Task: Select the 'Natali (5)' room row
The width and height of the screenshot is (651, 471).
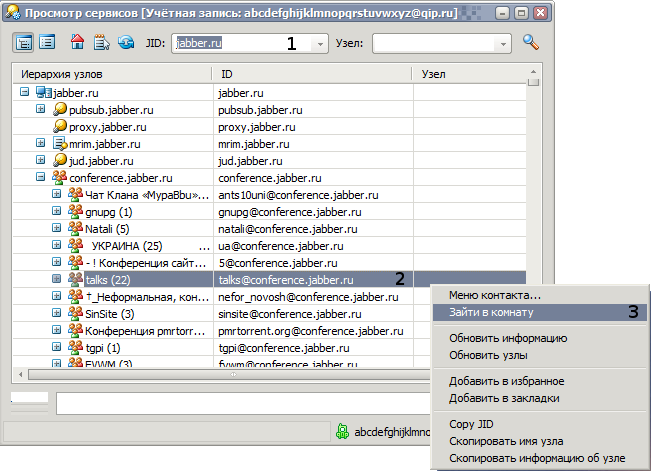Action: [110, 228]
